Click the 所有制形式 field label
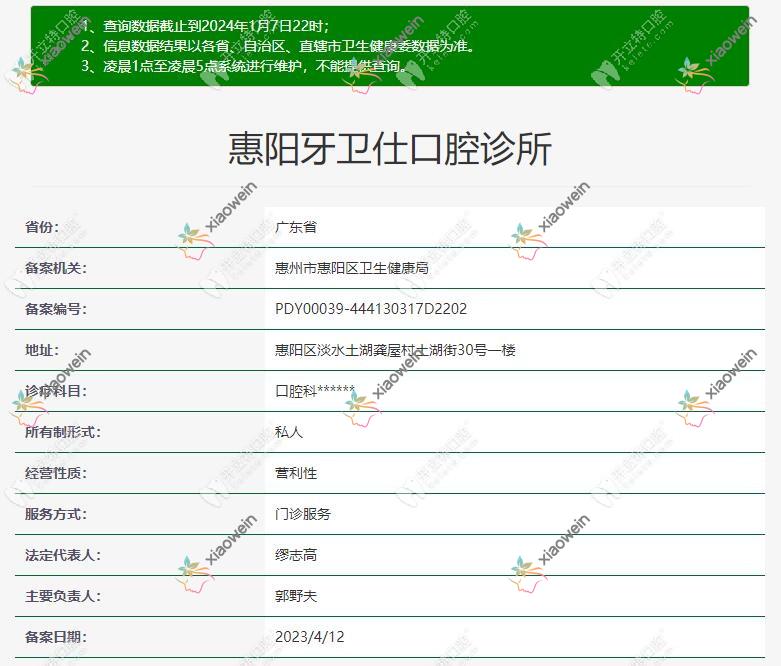This screenshot has height=666, width=781. [63, 432]
